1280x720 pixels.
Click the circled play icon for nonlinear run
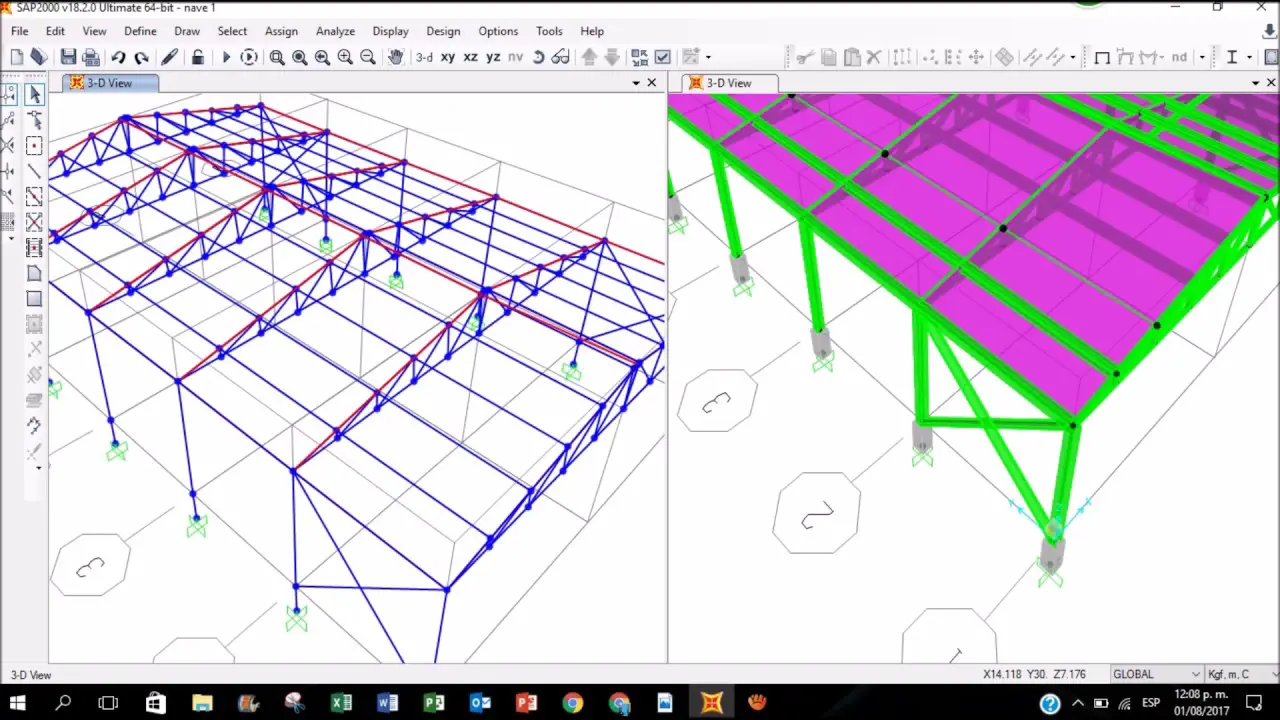tap(249, 57)
